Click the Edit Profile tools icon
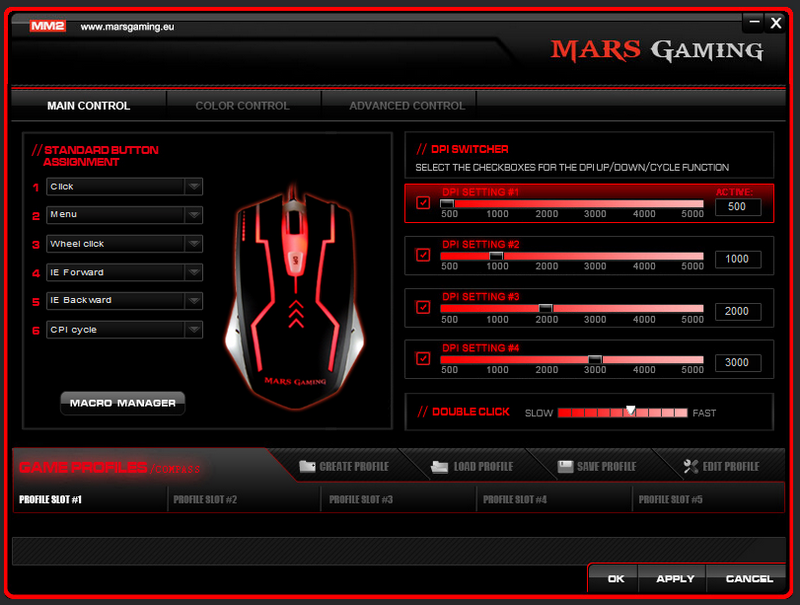Image resolution: width=800 pixels, height=605 pixels. (x=691, y=466)
